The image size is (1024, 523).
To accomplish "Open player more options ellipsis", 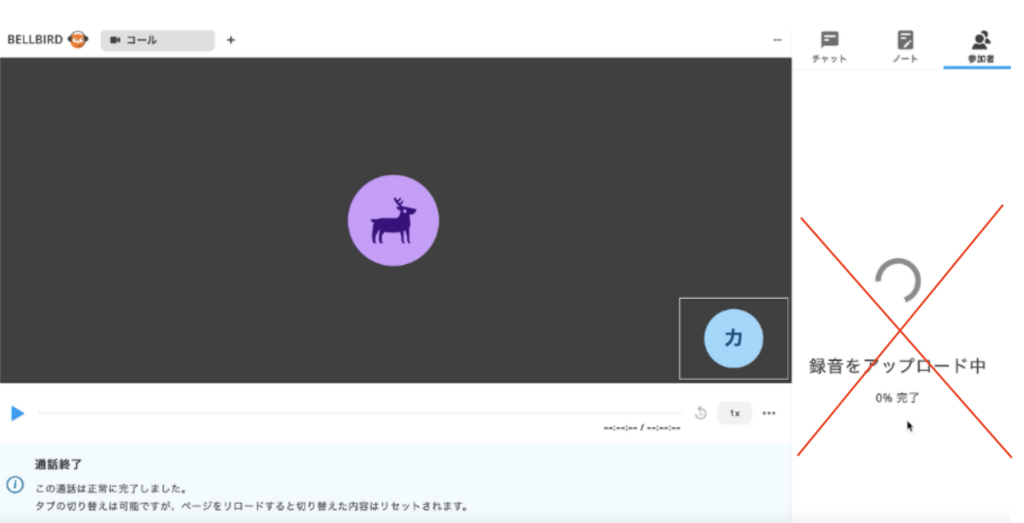I will pos(769,413).
